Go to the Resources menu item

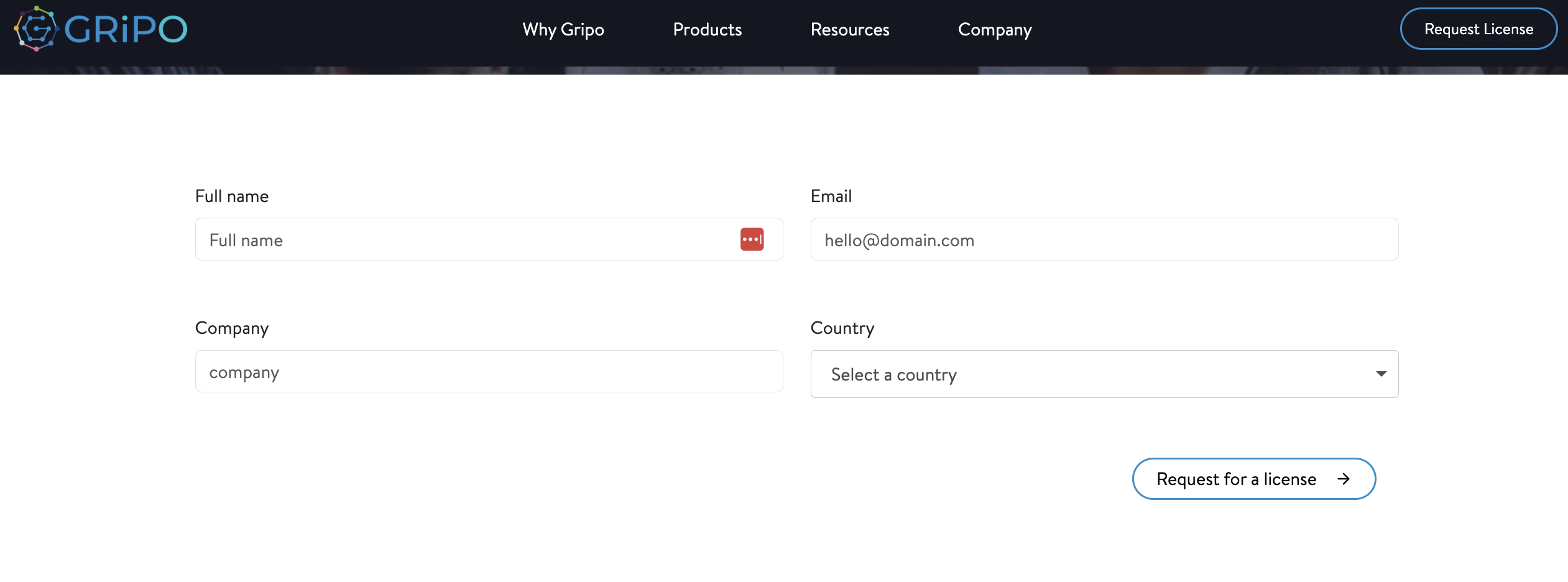pyautogui.click(x=849, y=29)
